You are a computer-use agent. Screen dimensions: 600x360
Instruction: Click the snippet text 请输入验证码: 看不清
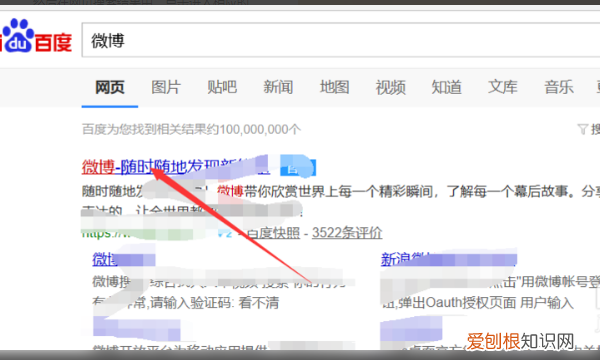point(214,303)
